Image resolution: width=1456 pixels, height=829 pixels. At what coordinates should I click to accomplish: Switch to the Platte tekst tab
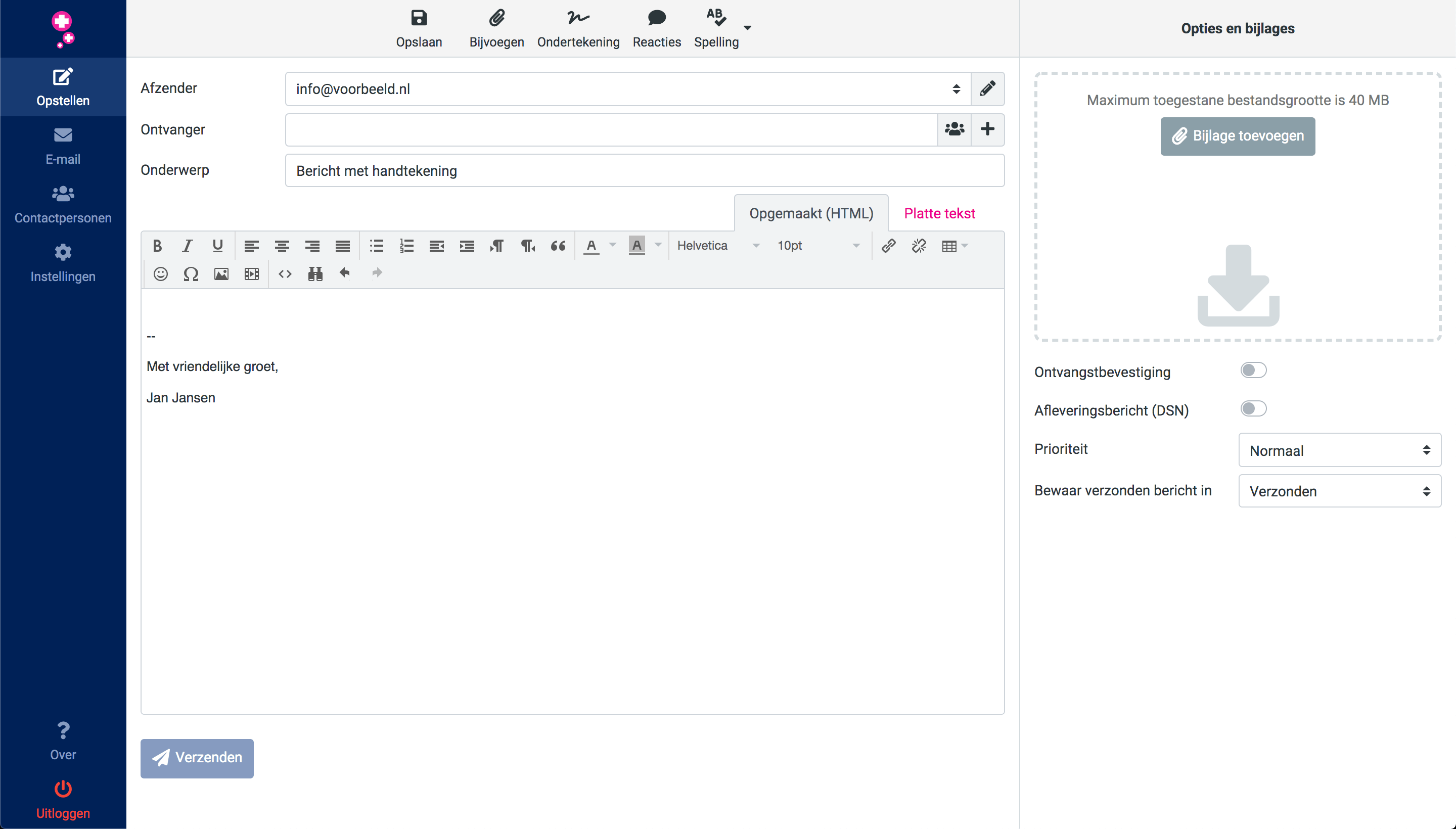pos(939,213)
